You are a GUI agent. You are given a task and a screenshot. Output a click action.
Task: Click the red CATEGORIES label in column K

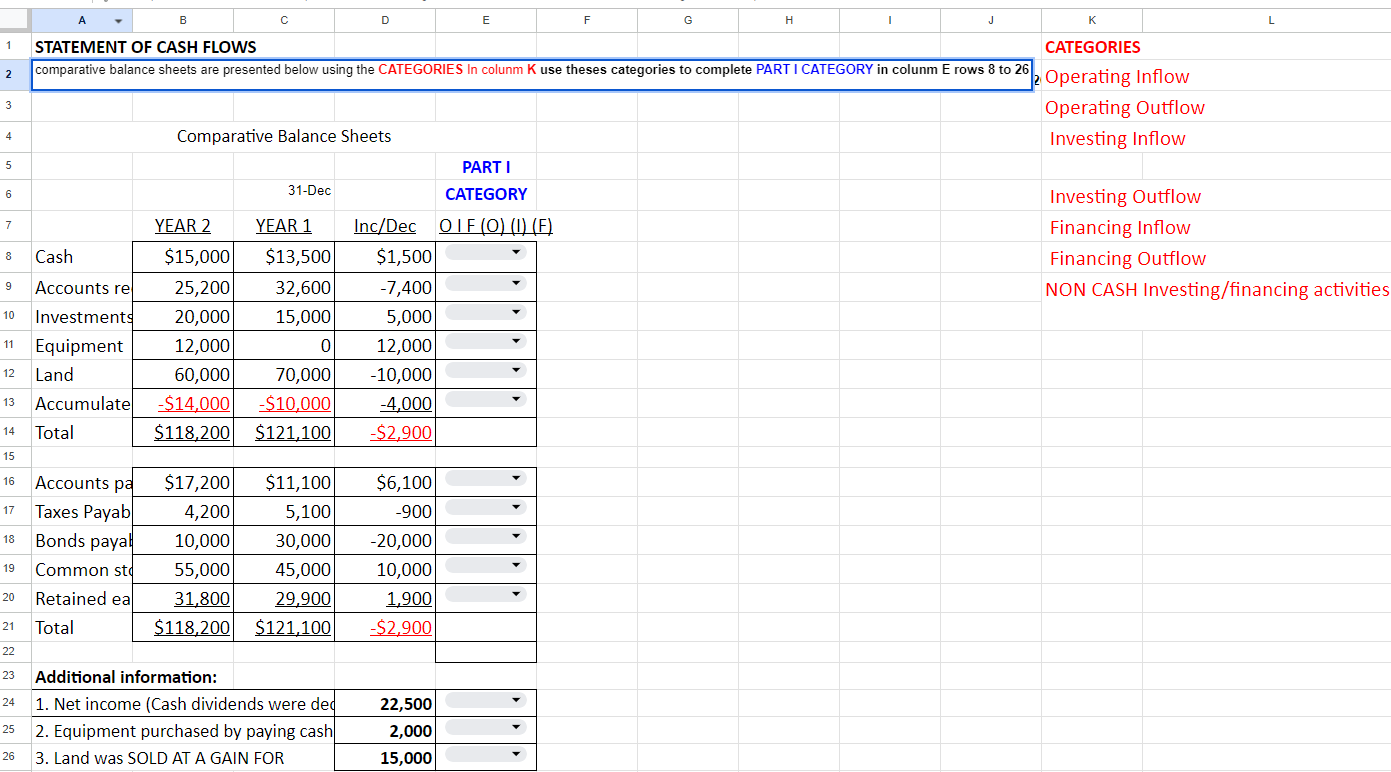coord(1092,46)
